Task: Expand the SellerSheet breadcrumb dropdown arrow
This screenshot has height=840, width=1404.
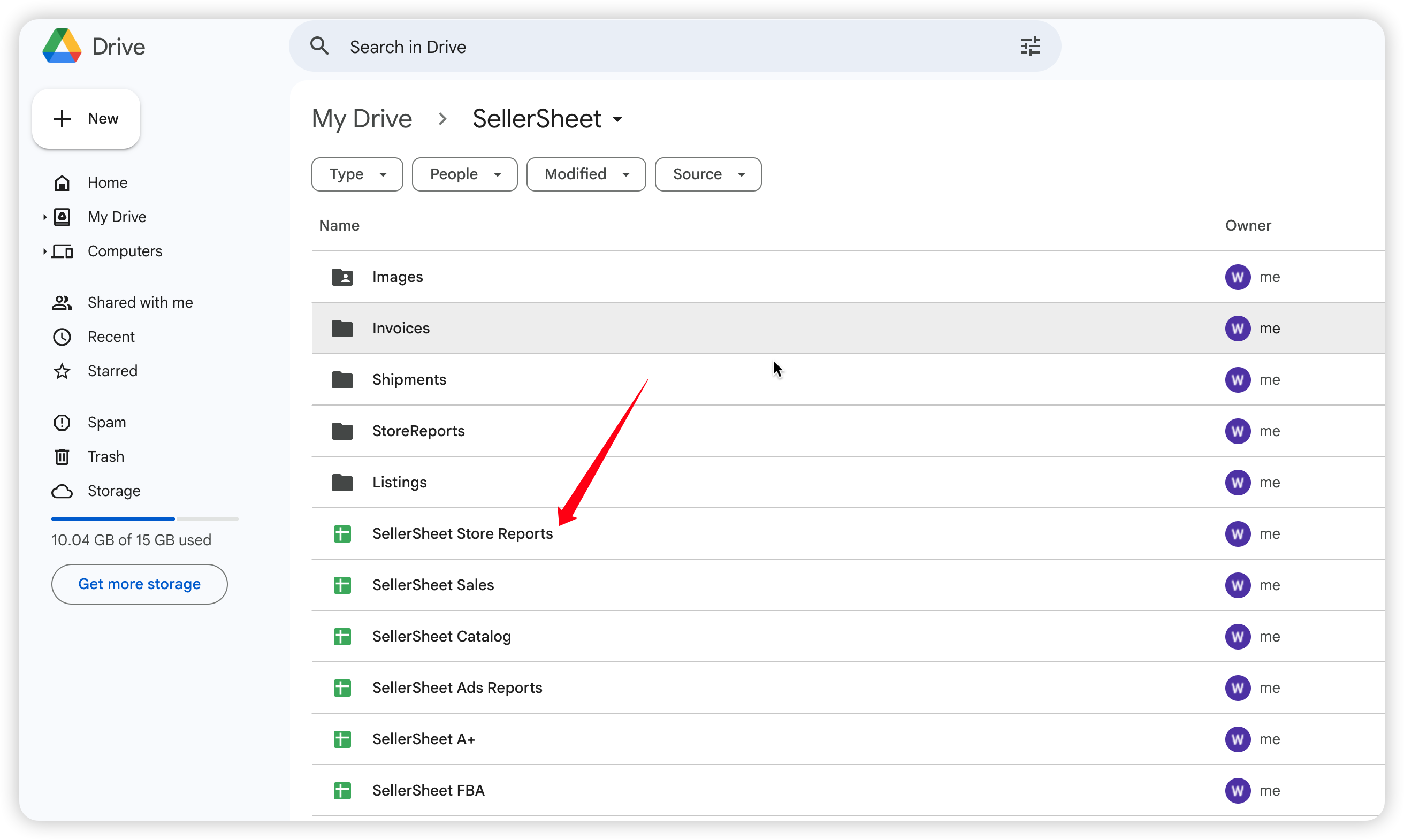Action: [x=617, y=119]
